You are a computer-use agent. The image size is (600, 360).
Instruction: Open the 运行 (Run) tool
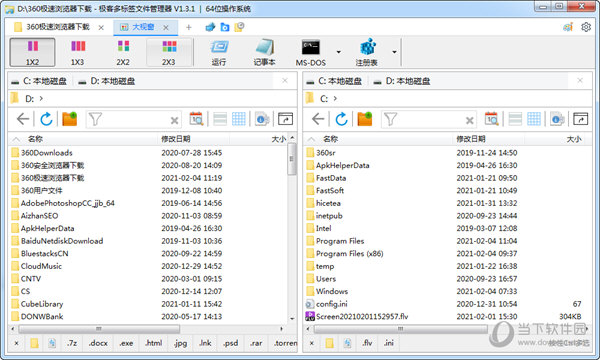coord(219,52)
